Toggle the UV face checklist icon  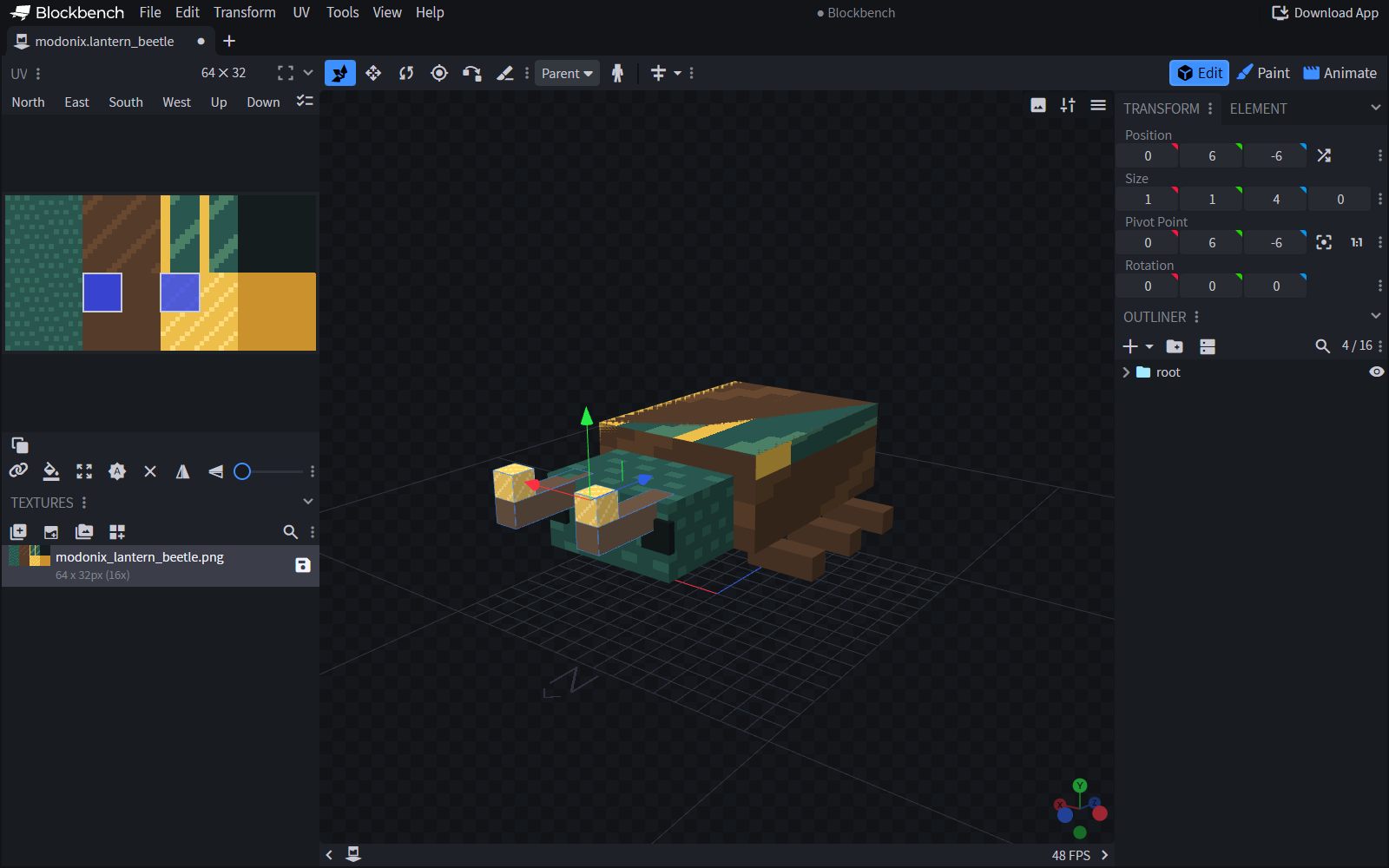point(305,102)
